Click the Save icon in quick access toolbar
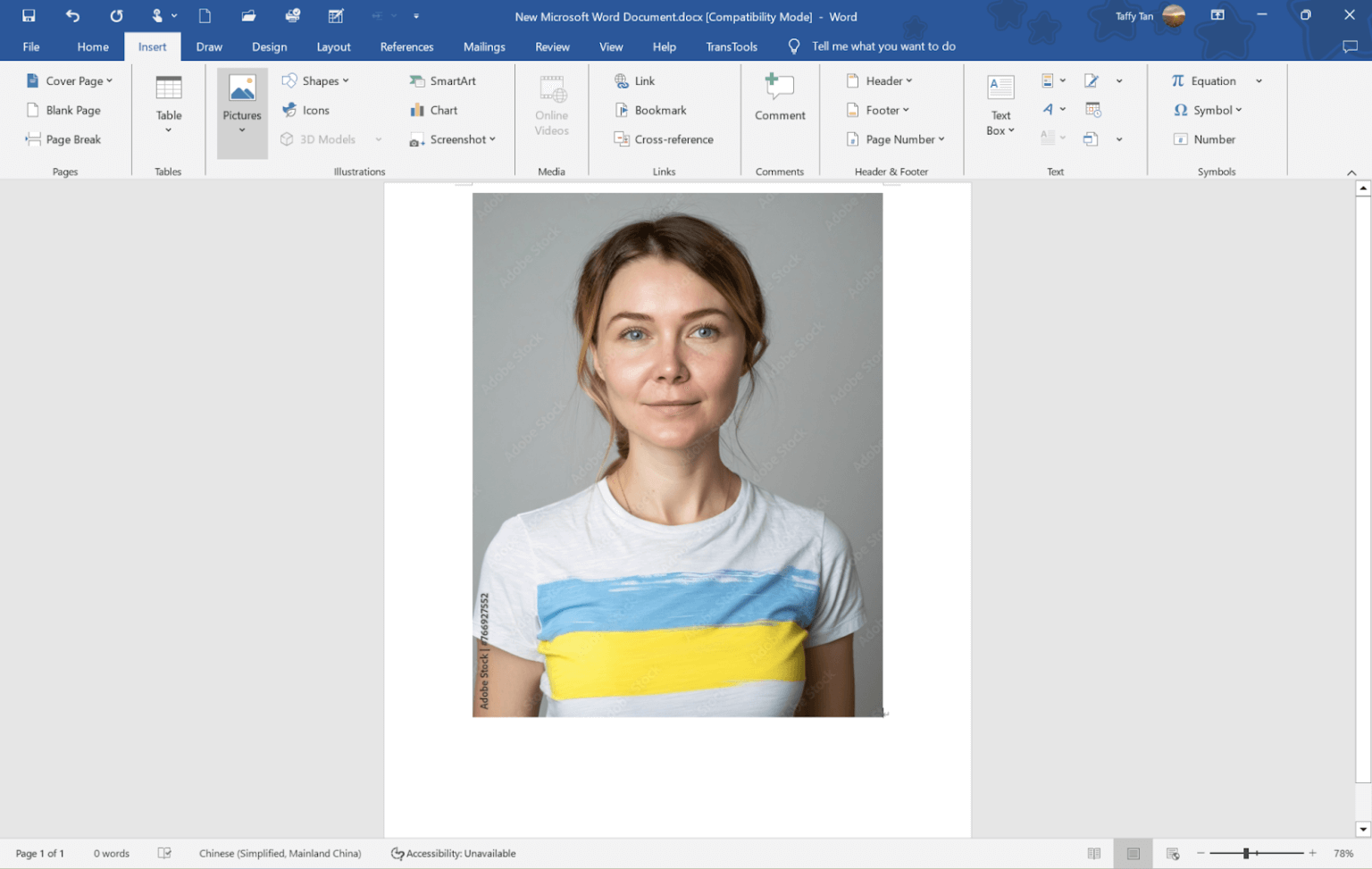The width and height of the screenshot is (1372, 869). click(x=29, y=16)
